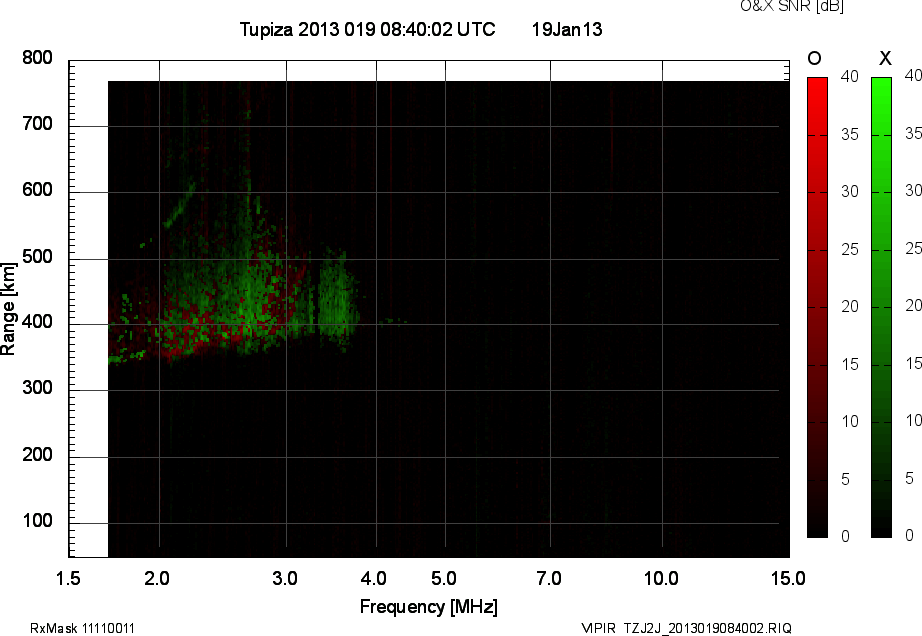This screenshot has width=922, height=636.
Task: Click the red O-mode SNR color bar
Action: coord(817,307)
